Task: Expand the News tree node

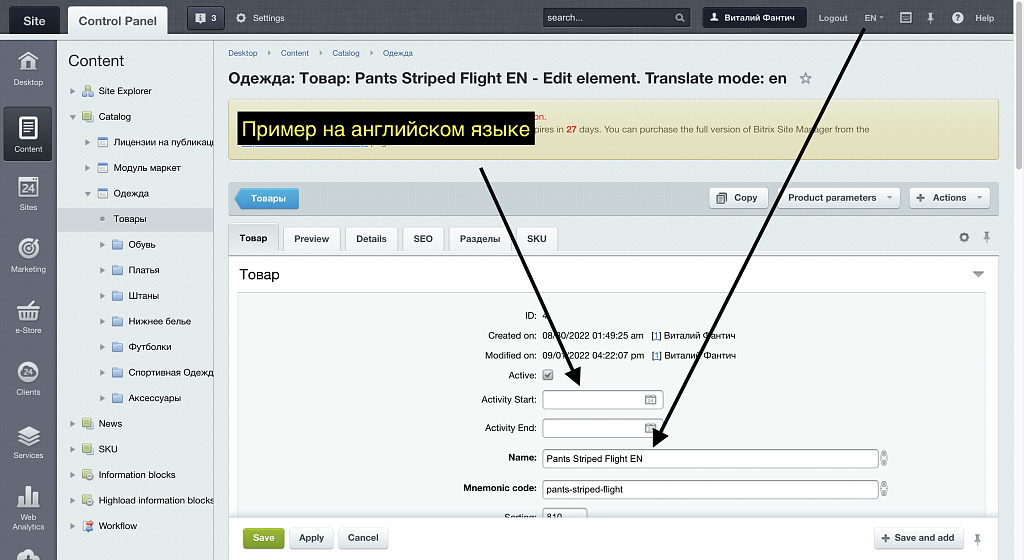Action: click(72, 424)
